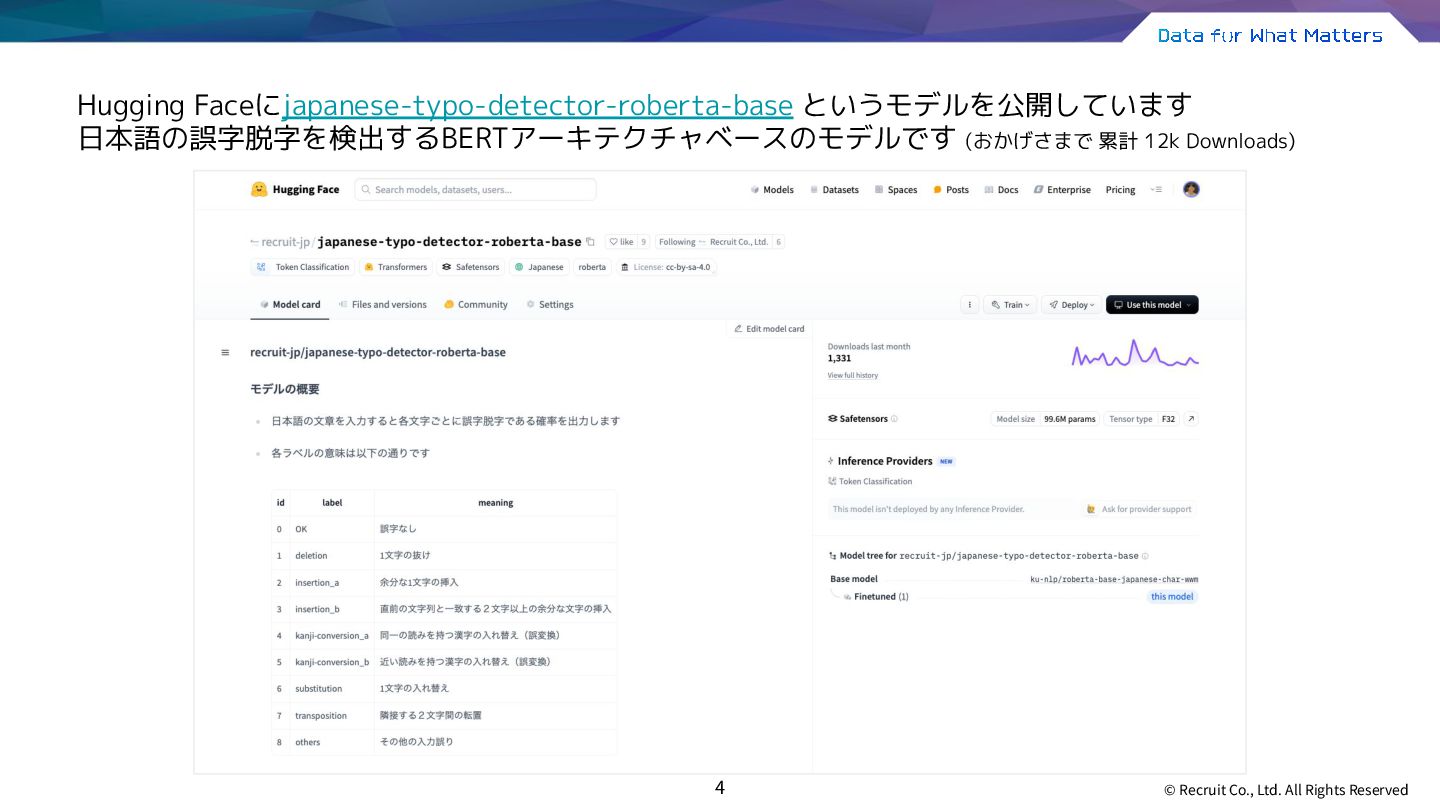Screen dimensions: 1440x810
Task: Expand the Use this model dropdown
Action: click(1152, 305)
